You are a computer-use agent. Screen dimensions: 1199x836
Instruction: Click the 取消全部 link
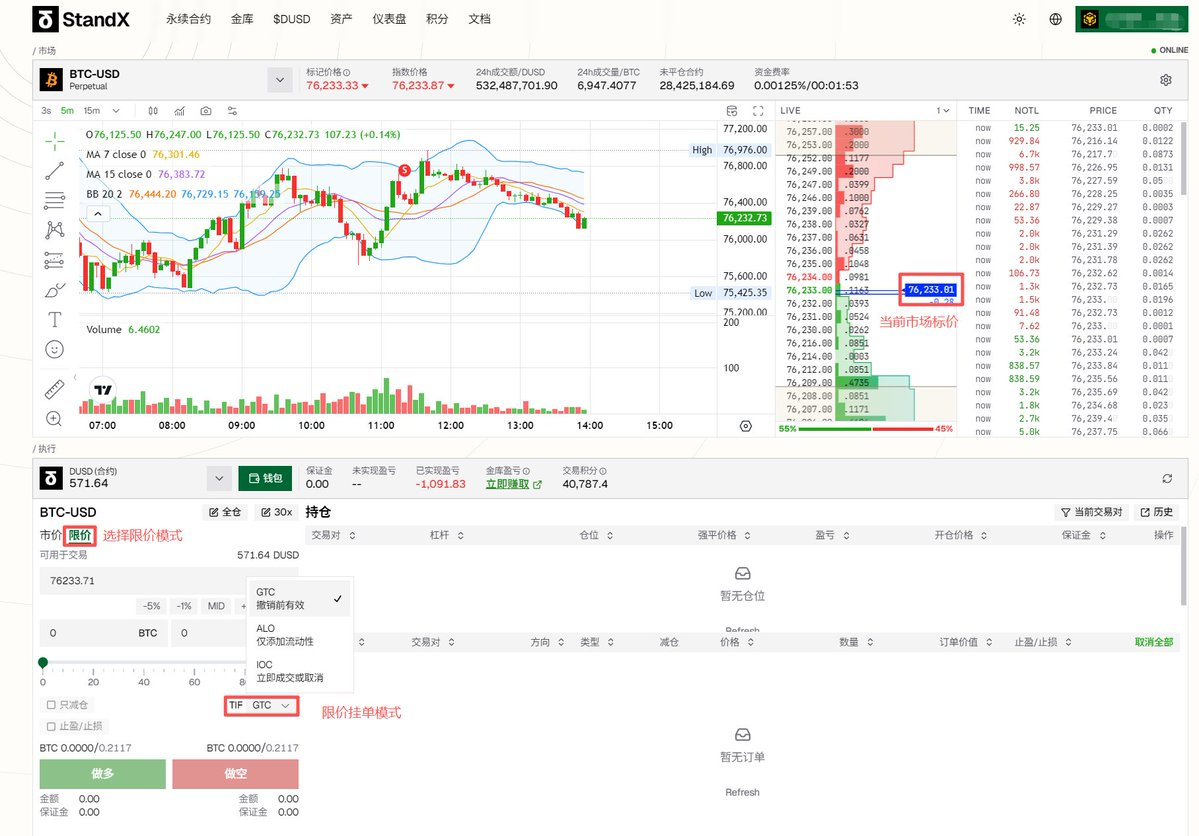click(1153, 642)
